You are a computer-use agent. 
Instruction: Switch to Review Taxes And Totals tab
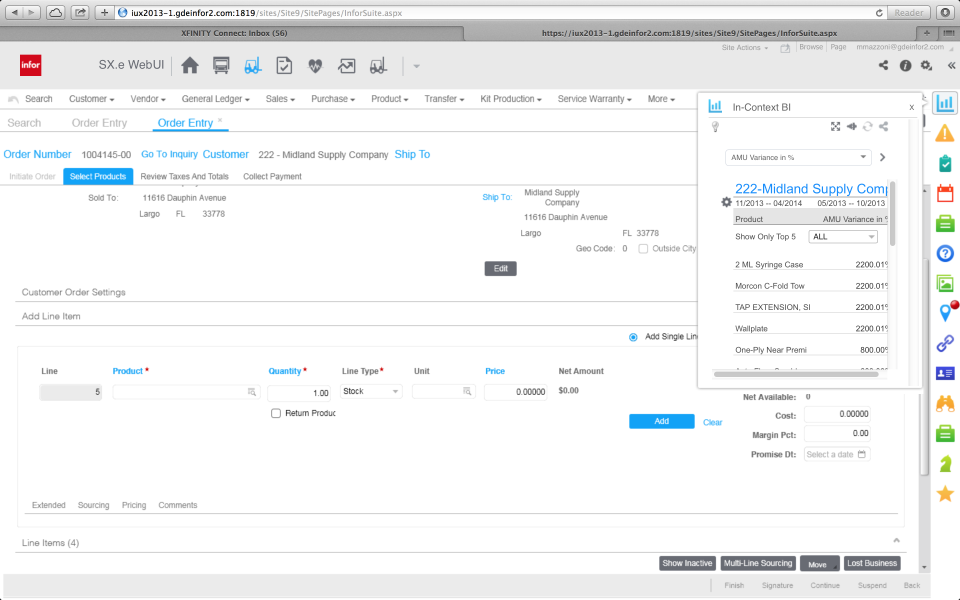(184, 176)
